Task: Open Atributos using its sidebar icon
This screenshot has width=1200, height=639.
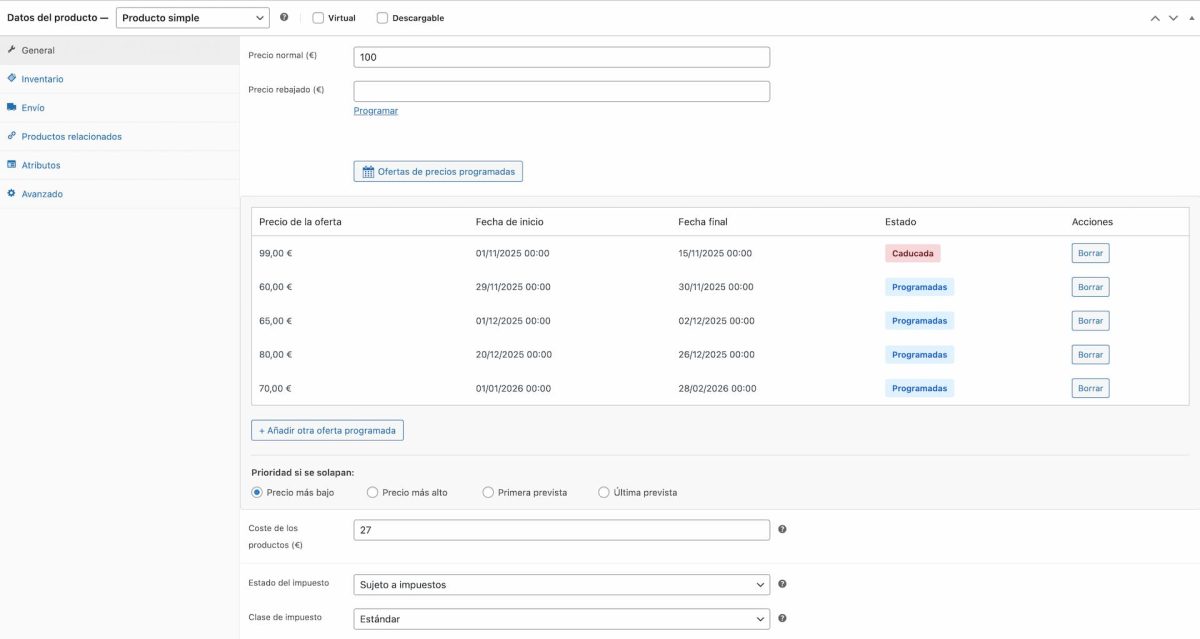Action: pyautogui.click(x=11, y=164)
